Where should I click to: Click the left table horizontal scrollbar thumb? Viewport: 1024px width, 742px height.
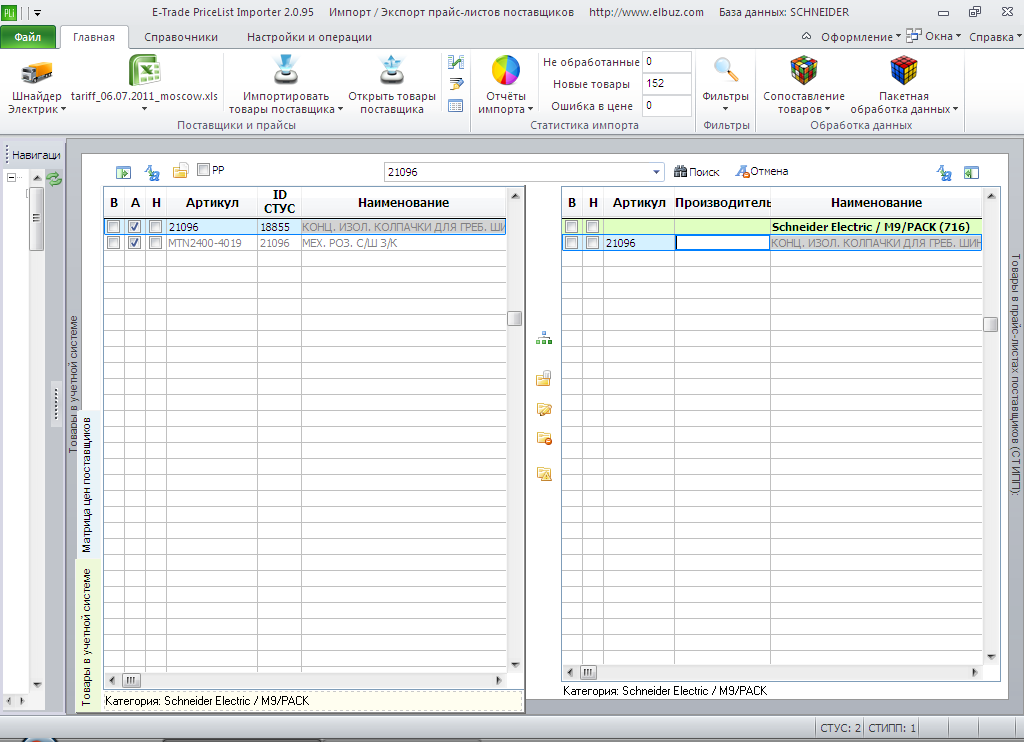coord(131,680)
